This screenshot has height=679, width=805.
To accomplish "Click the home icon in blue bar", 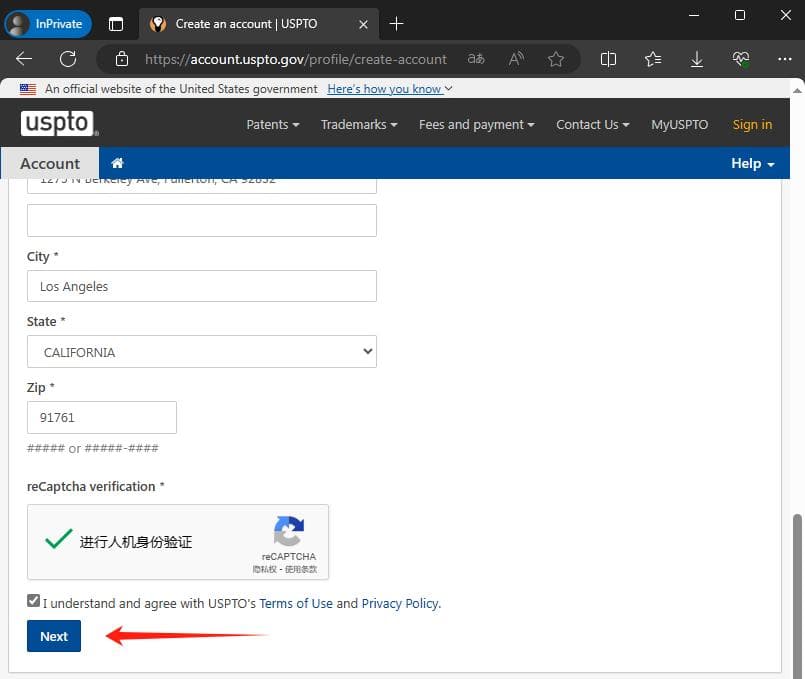I will [117, 163].
